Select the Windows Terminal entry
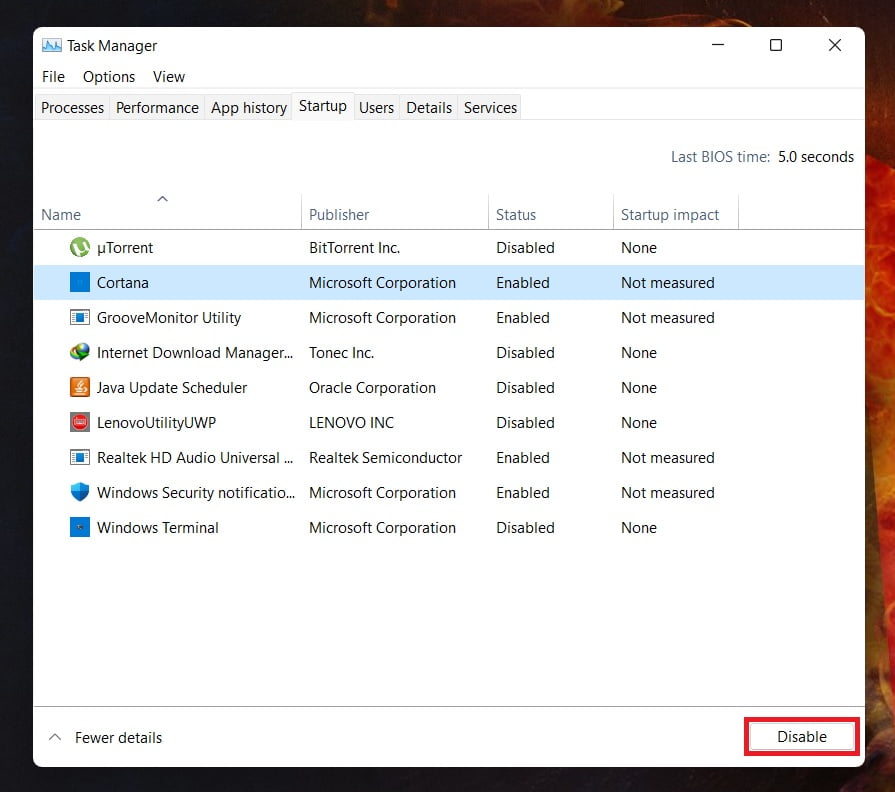The image size is (895, 792). coord(158,528)
